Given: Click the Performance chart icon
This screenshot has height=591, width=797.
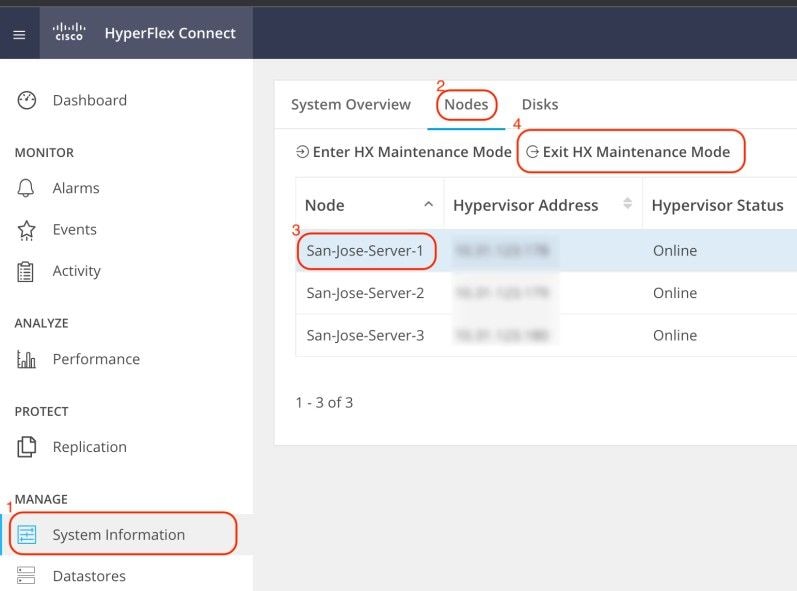Looking at the screenshot, I should [x=26, y=359].
